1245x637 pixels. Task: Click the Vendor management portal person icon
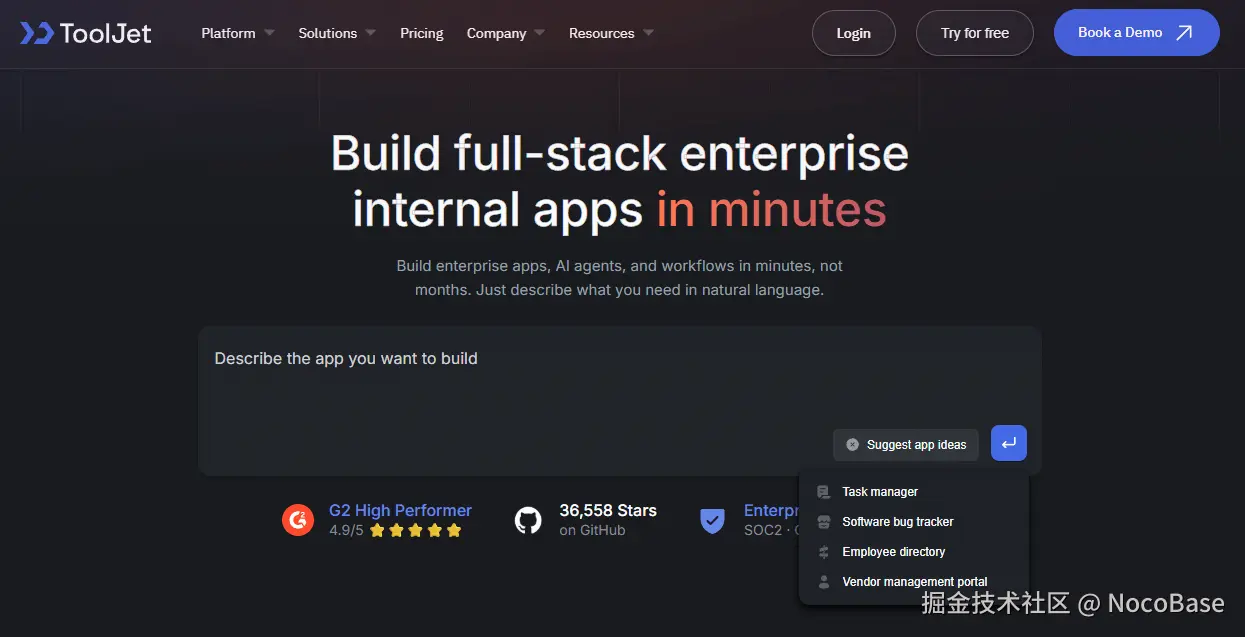(824, 582)
